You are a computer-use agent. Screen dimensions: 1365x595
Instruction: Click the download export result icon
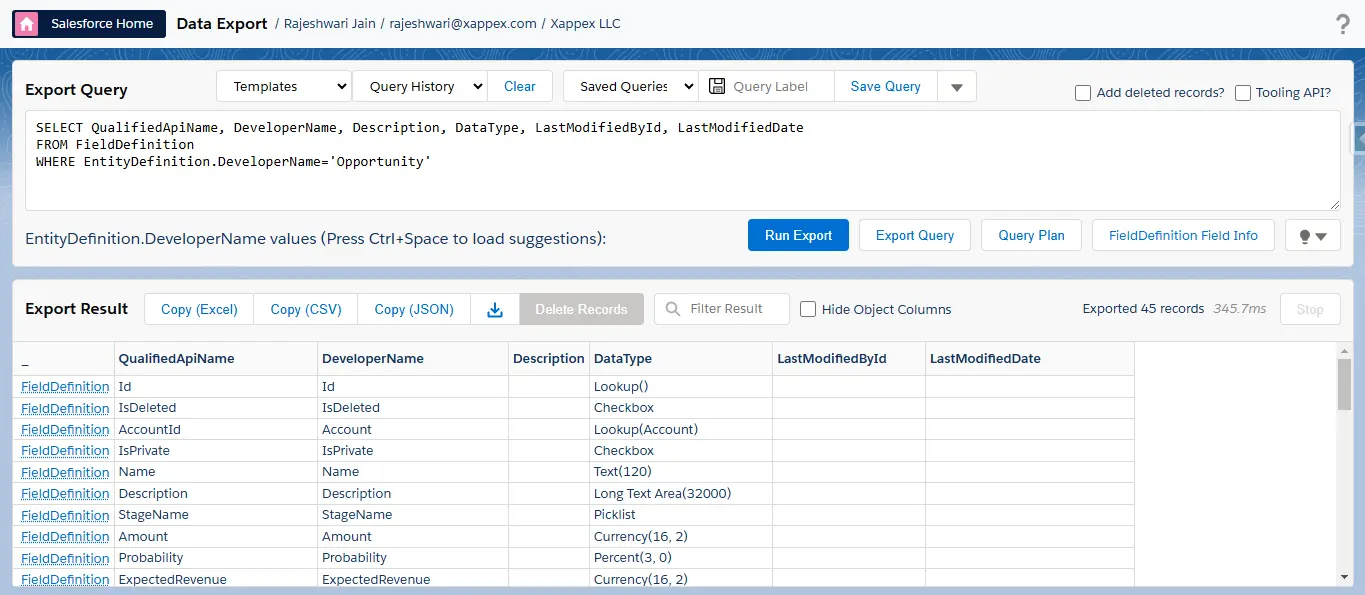pos(494,309)
